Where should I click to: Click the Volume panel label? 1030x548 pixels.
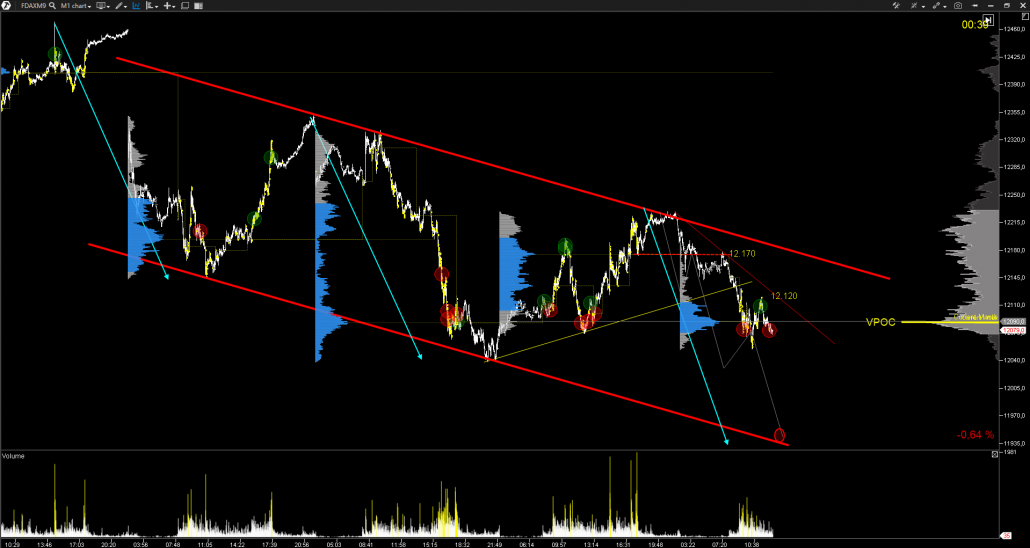pyautogui.click(x=13, y=455)
